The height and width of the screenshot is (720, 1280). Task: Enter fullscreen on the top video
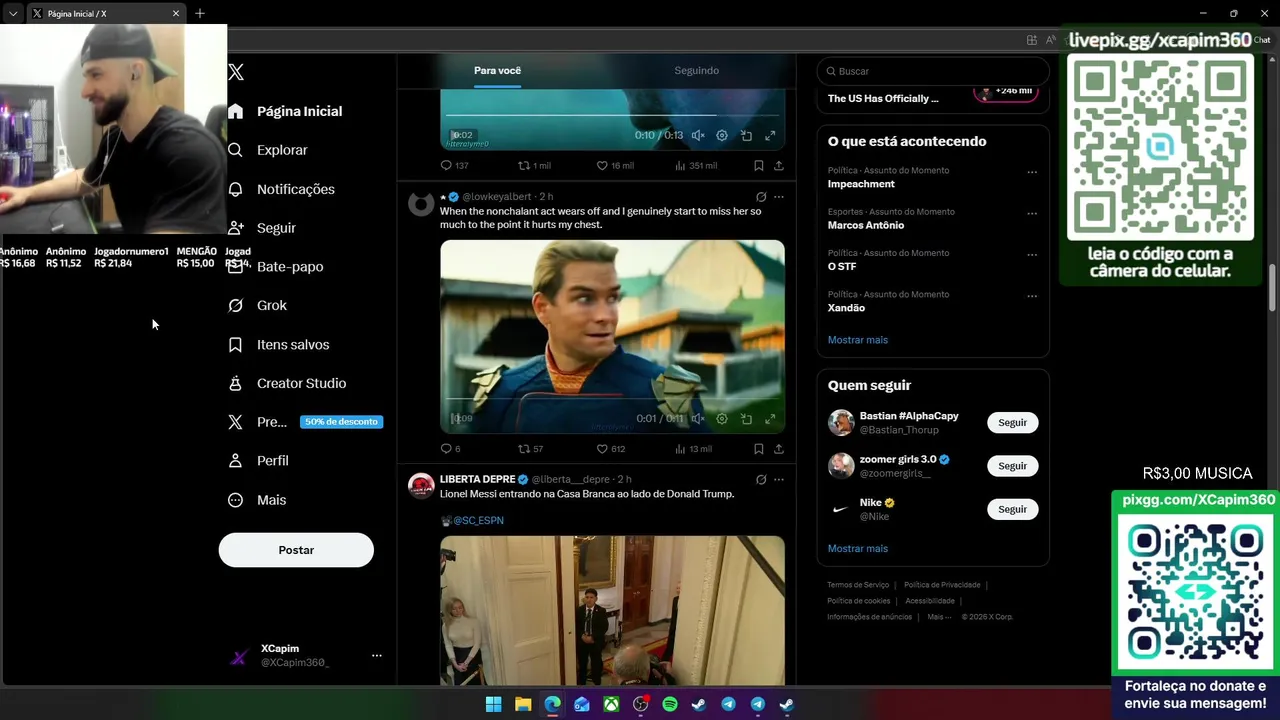coord(770,135)
